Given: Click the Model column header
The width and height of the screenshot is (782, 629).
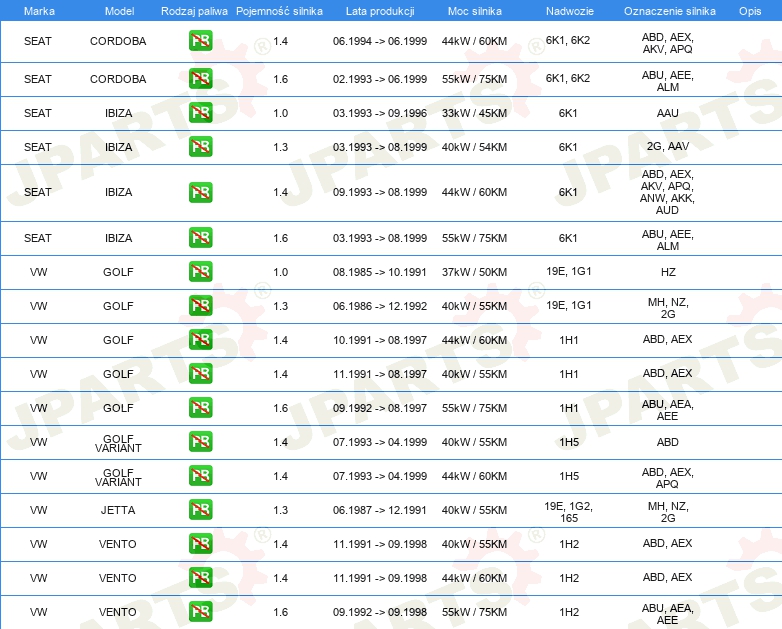Looking at the screenshot, I should coord(119,11).
